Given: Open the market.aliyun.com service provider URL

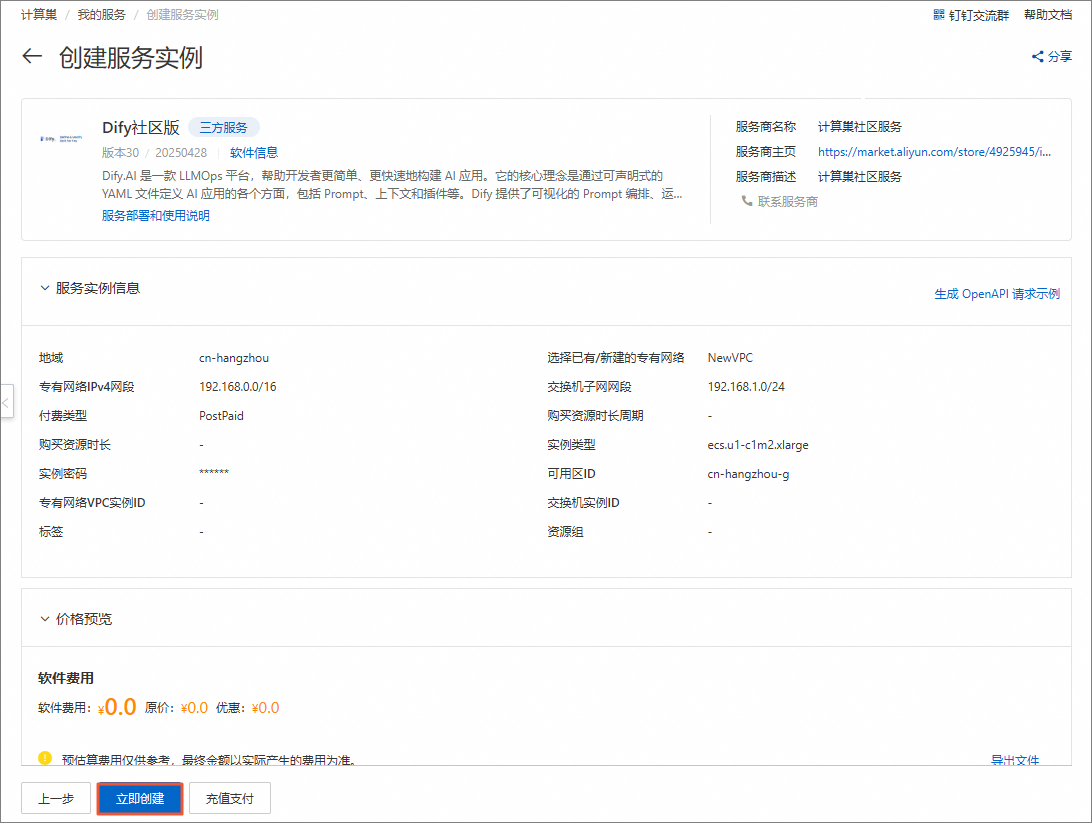Looking at the screenshot, I should (x=935, y=152).
